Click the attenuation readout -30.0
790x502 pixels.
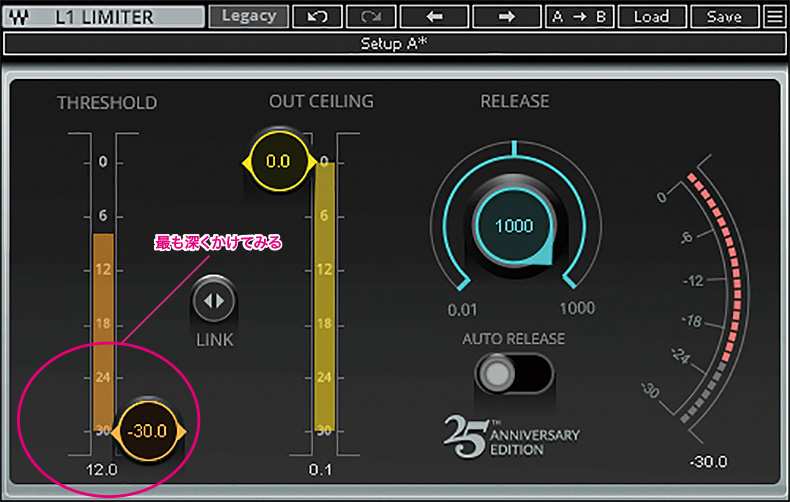coord(708,462)
